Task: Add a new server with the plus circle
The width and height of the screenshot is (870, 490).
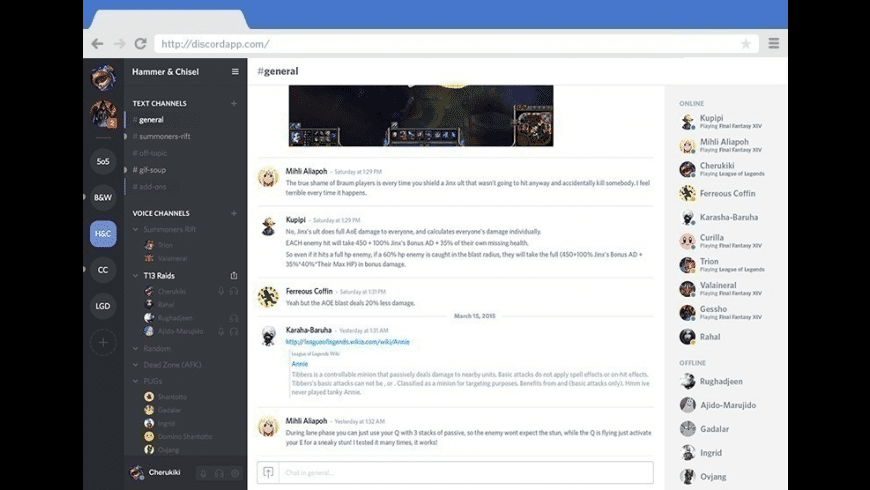Action: (103, 342)
